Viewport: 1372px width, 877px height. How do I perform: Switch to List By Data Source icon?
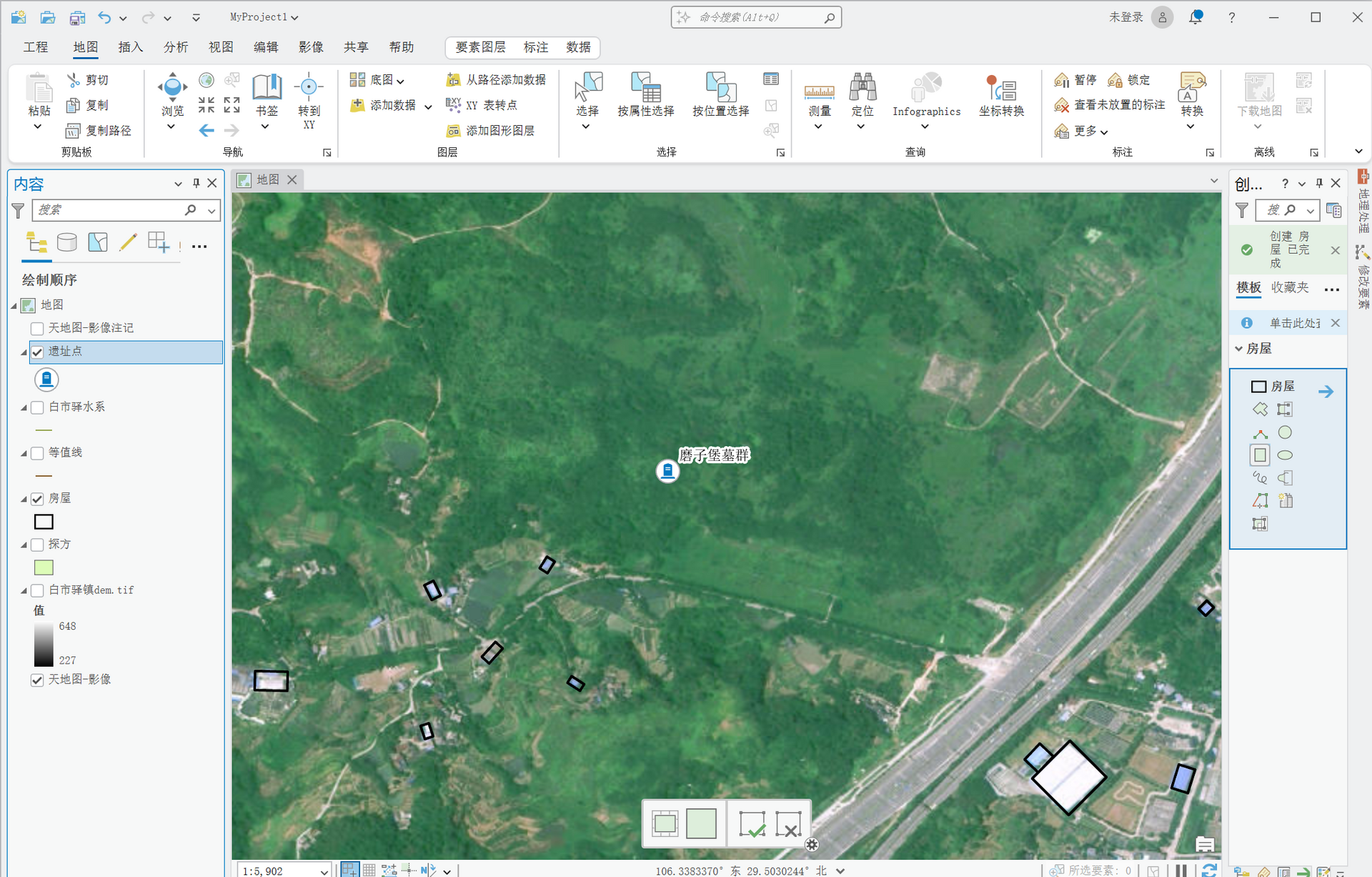pyautogui.click(x=67, y=243)
